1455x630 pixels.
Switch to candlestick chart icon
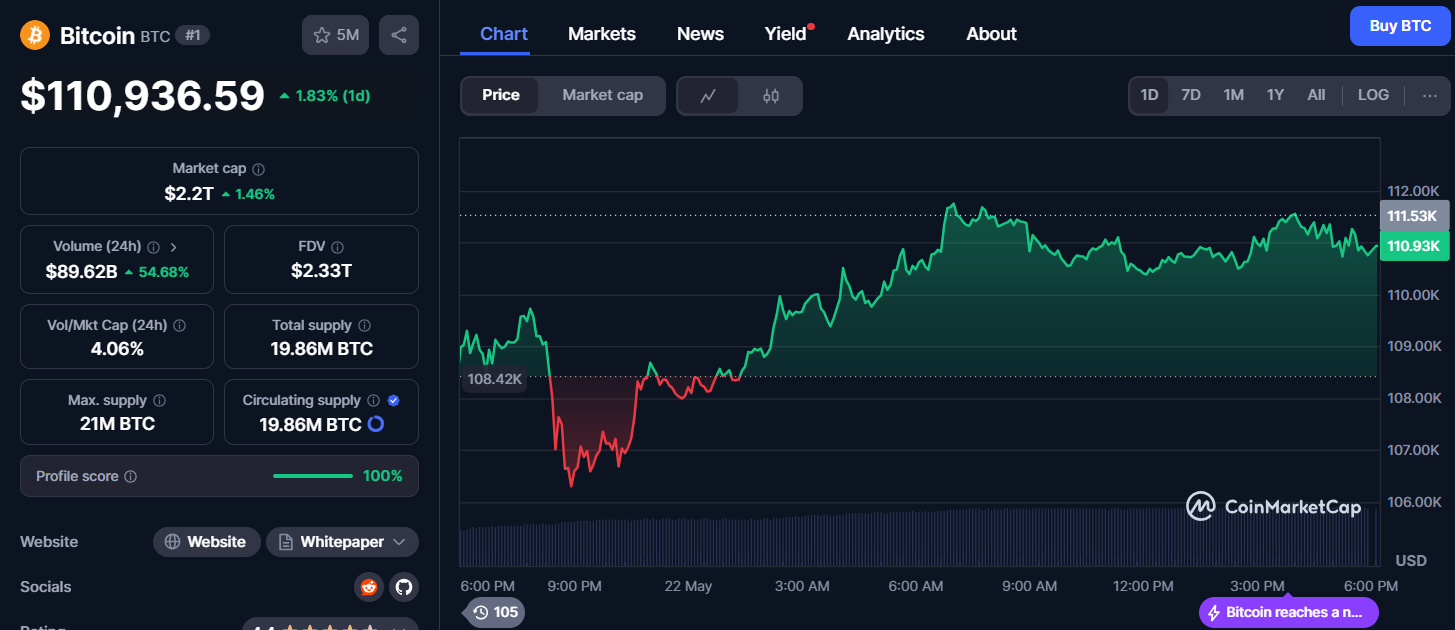tap(770, 96)
